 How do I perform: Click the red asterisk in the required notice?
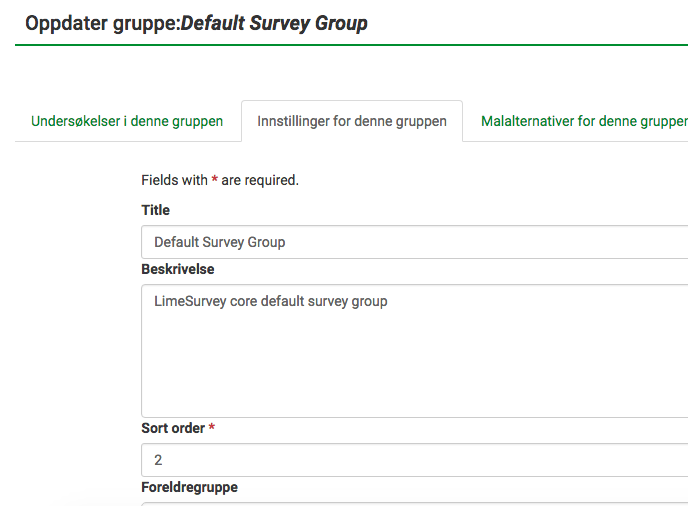coord(215,181)
